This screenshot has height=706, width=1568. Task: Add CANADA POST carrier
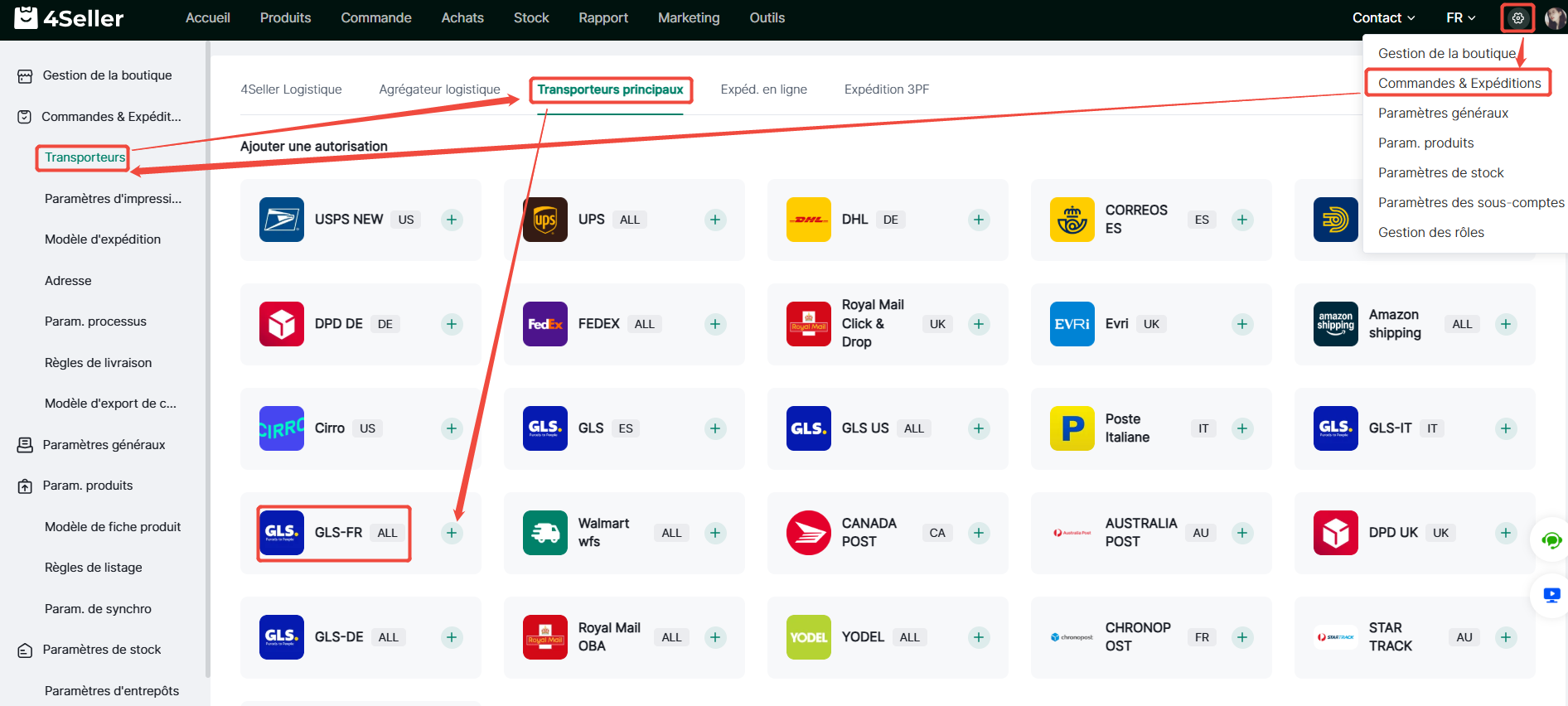point(979,533)
